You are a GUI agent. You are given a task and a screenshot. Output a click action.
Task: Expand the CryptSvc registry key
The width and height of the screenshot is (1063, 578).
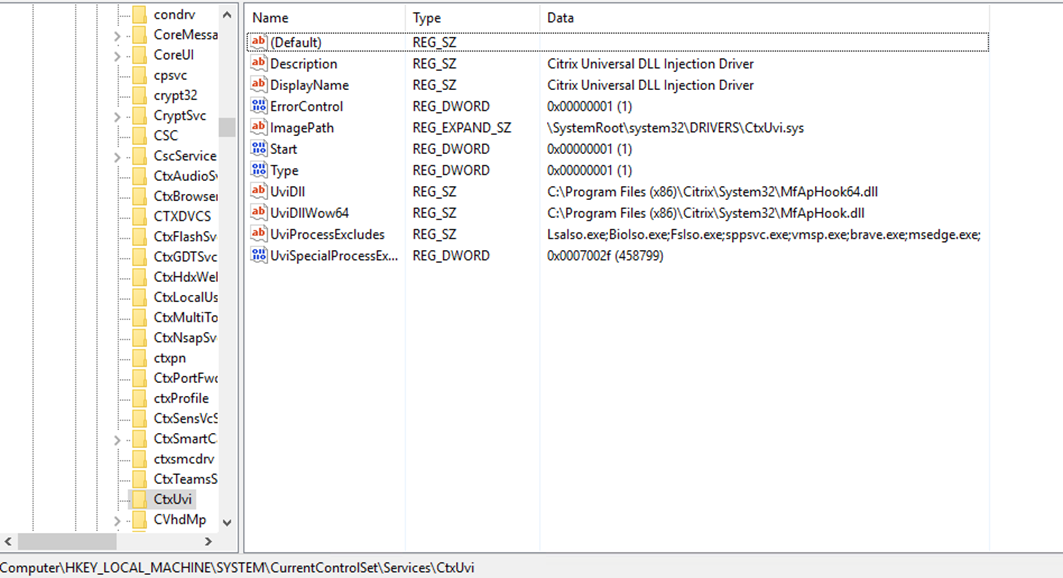point(117,117)
